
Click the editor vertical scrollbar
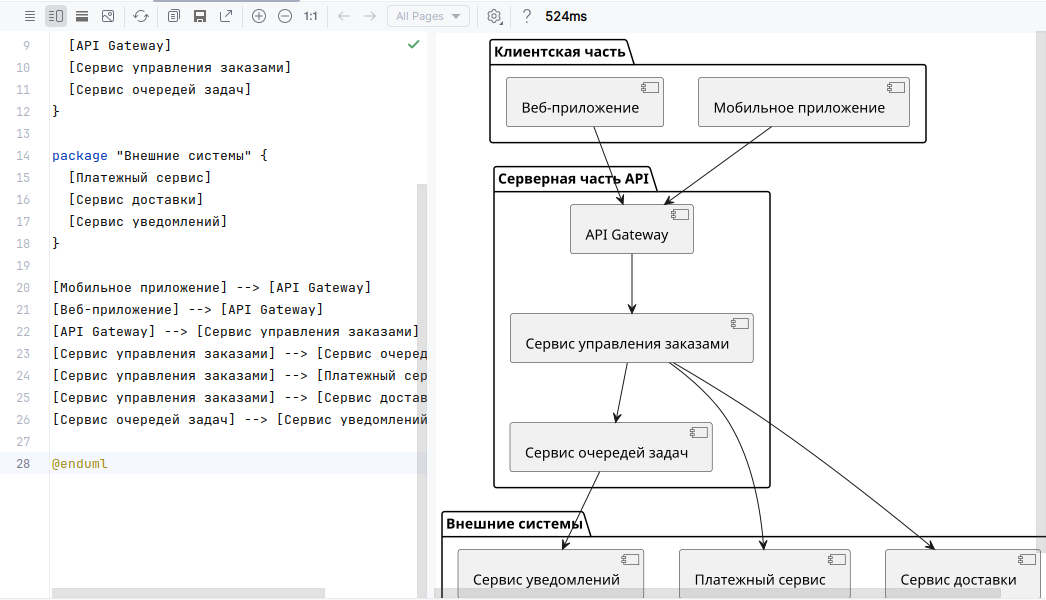[422, 390]
